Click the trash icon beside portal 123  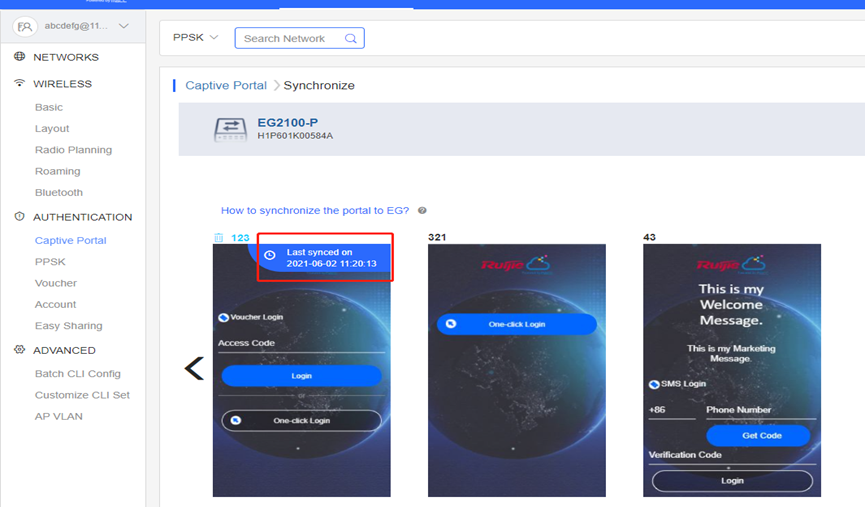tap(219, 238)
